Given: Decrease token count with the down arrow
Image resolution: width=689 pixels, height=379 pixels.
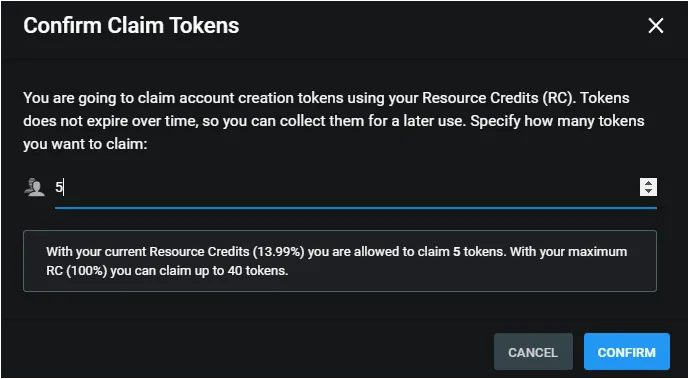Looking at the screenshot, I should pyautogui.click(x=648, y=191).
